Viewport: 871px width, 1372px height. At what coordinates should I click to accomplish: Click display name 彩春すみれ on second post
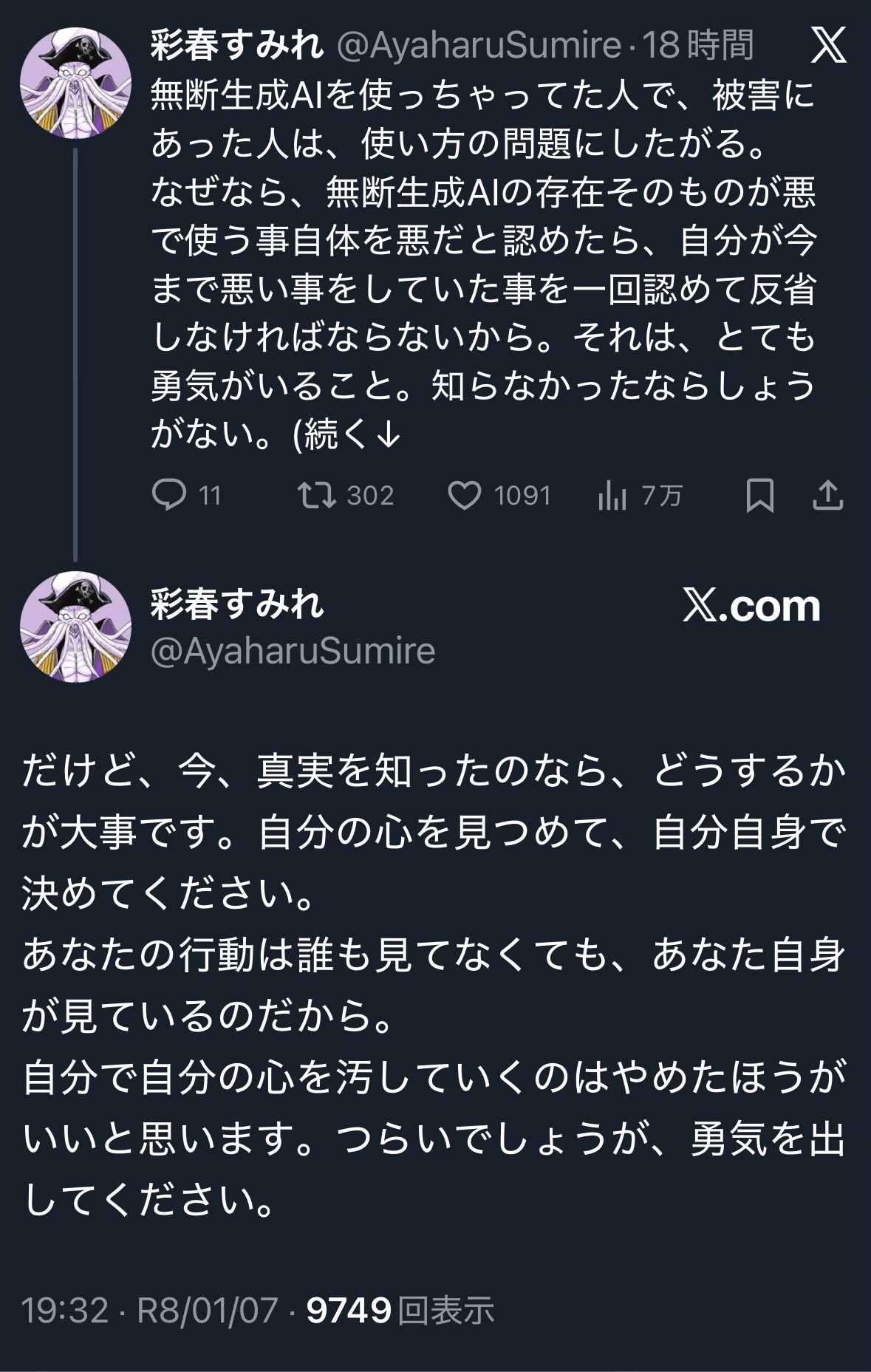pyautogui.click(x=237, y=604)
